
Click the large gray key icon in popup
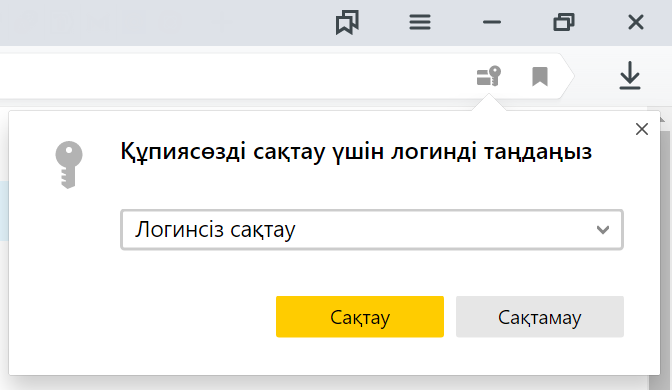(69, 165)
